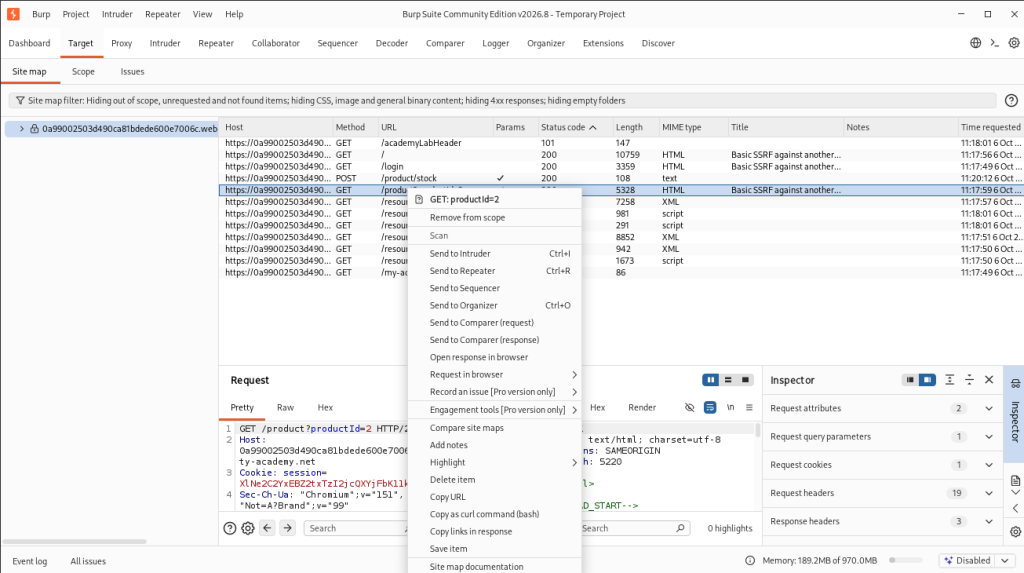Click the Response vertical scrollbar

(x=758, y=430)
